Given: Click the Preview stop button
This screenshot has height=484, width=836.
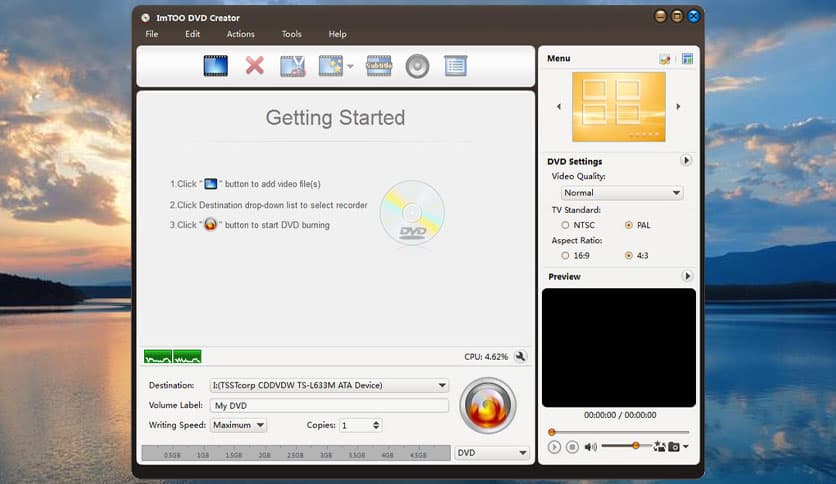Looking at the screenshot, I should point(572,447).
